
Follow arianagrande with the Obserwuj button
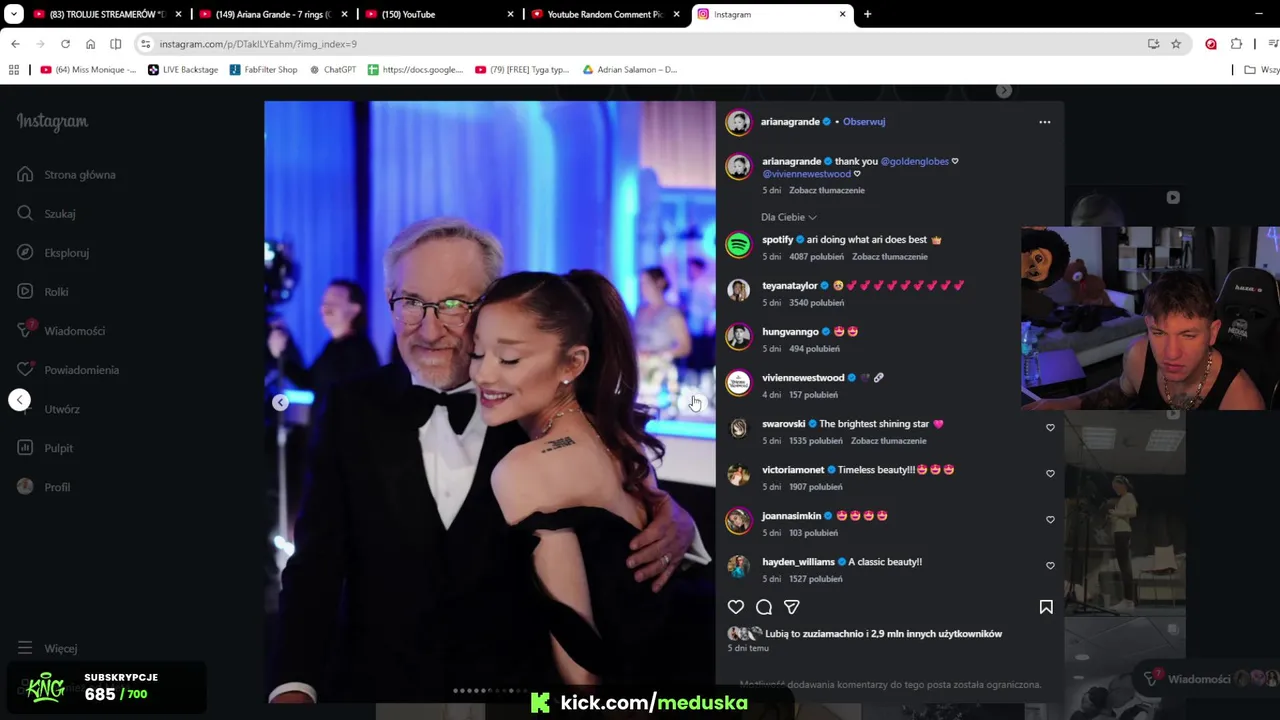click(864, 122)
